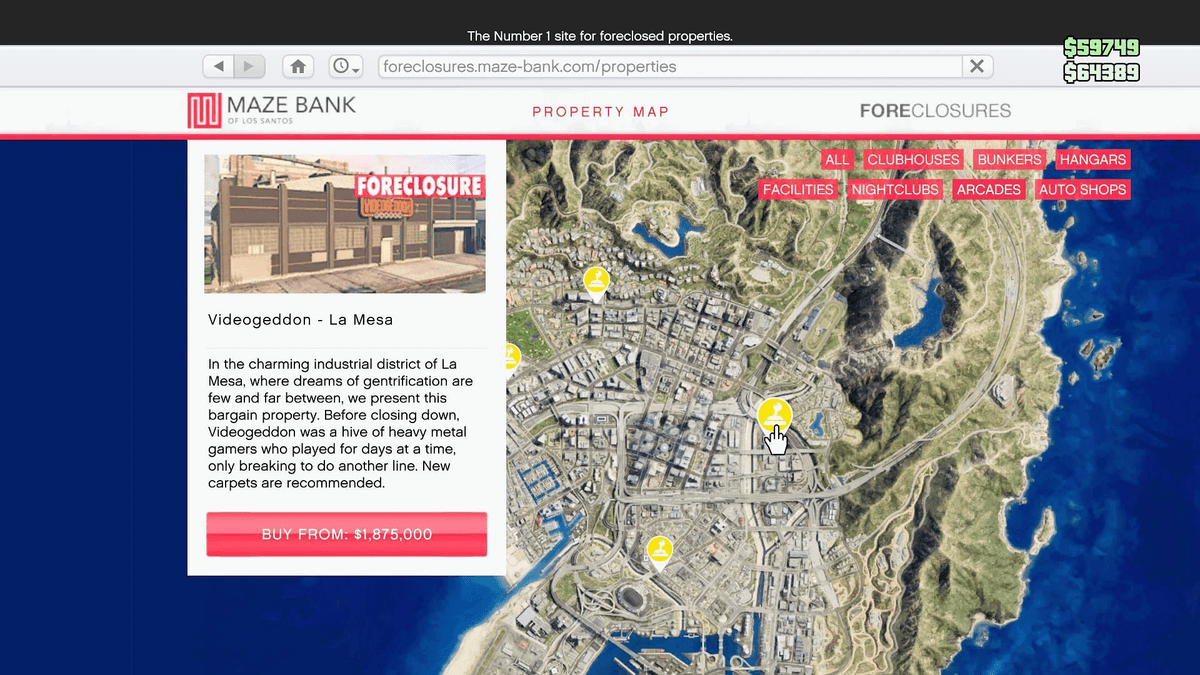This screenshot has height=675, width=1200.
Task: Click the Videogeddon foreclosure photo
Action: pos(345,222)
